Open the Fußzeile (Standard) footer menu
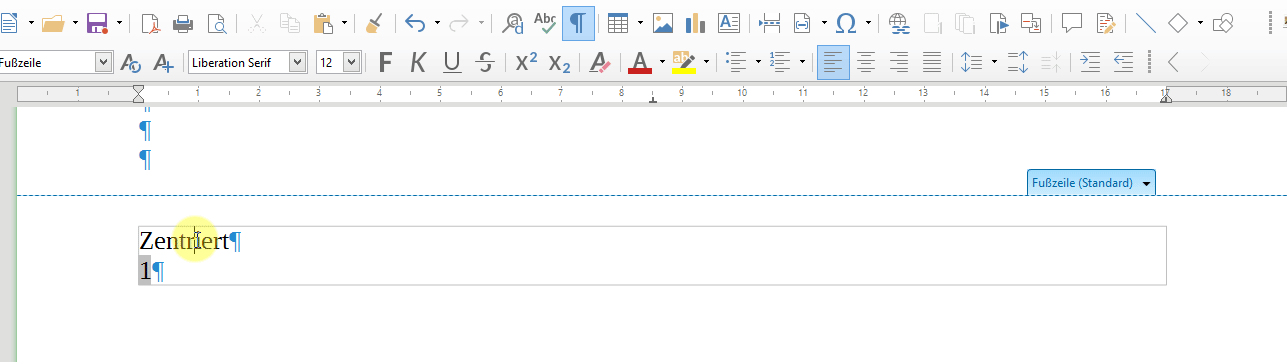The width and height of the screenshot is (1287, 362). [1091, 183]
